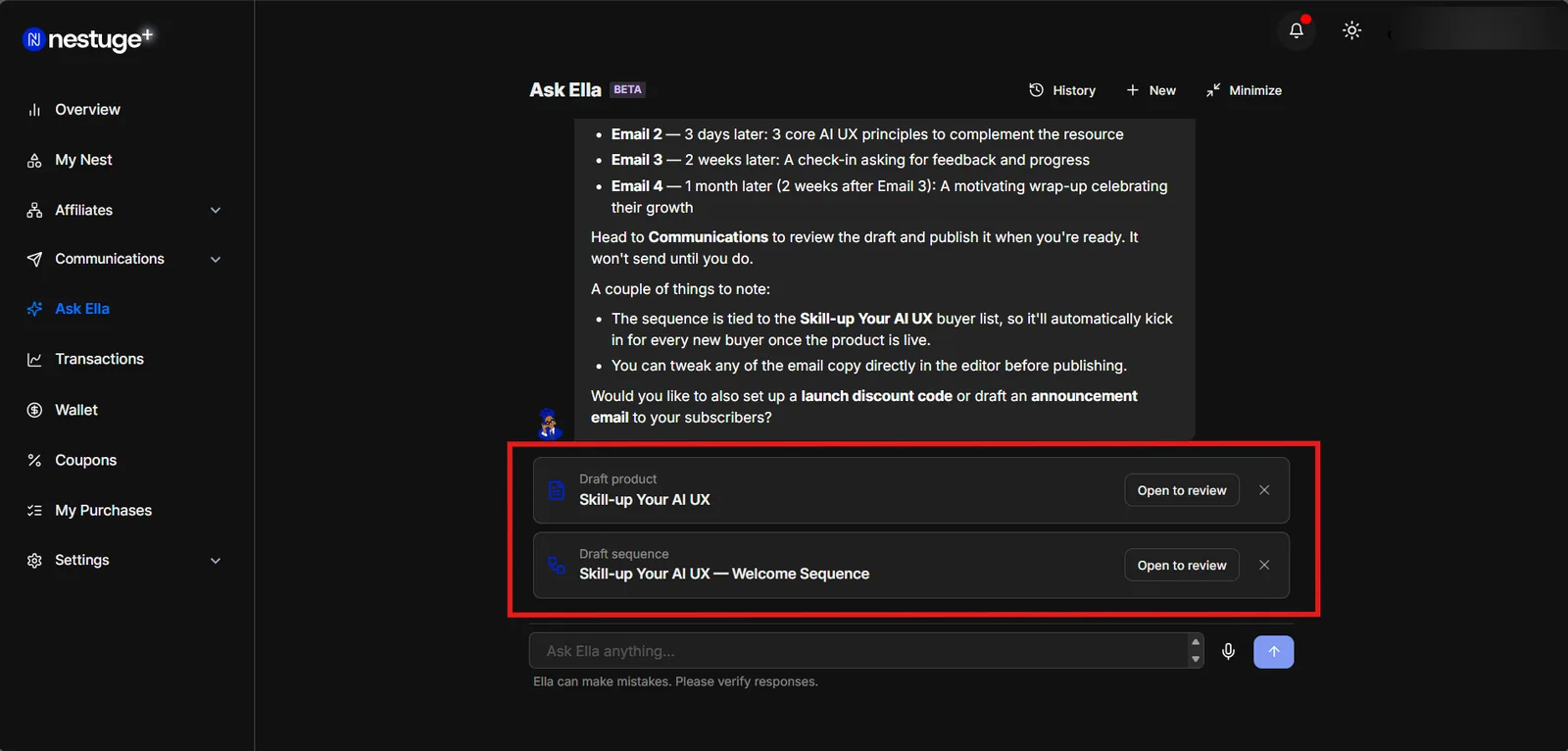Click the 'Ella can make mistakes' disclaimer text
This screenshot has width=1568, height=751.
tap(675, 681)
